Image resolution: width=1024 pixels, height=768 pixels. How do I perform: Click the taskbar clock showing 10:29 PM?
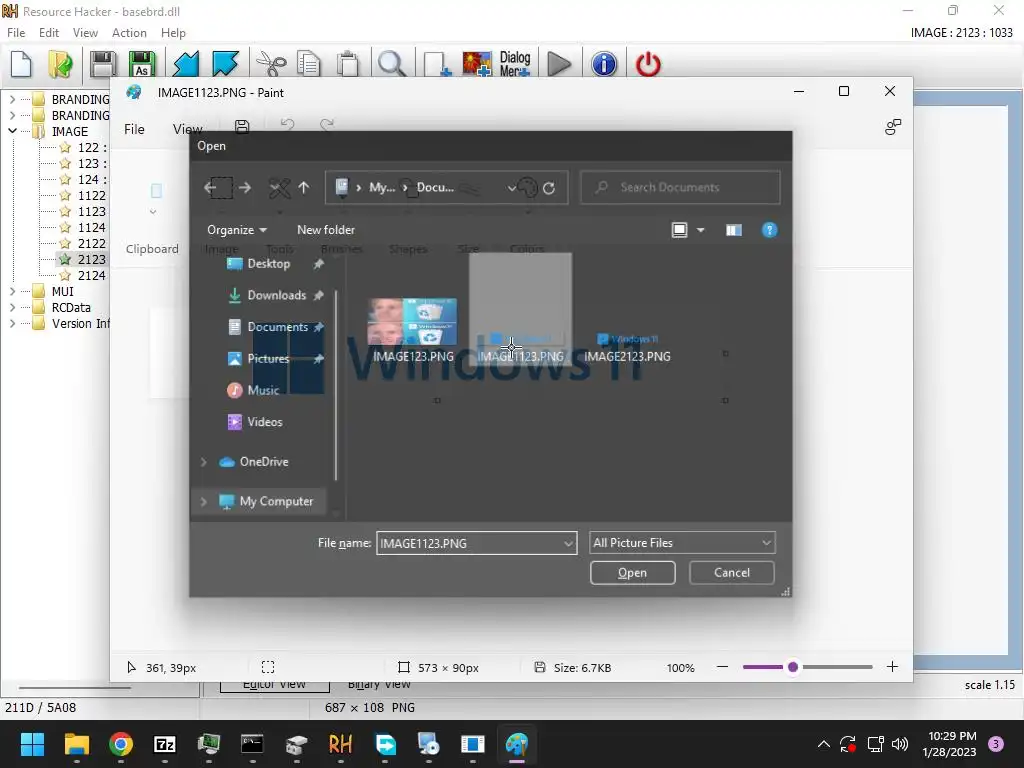point(952,744)
